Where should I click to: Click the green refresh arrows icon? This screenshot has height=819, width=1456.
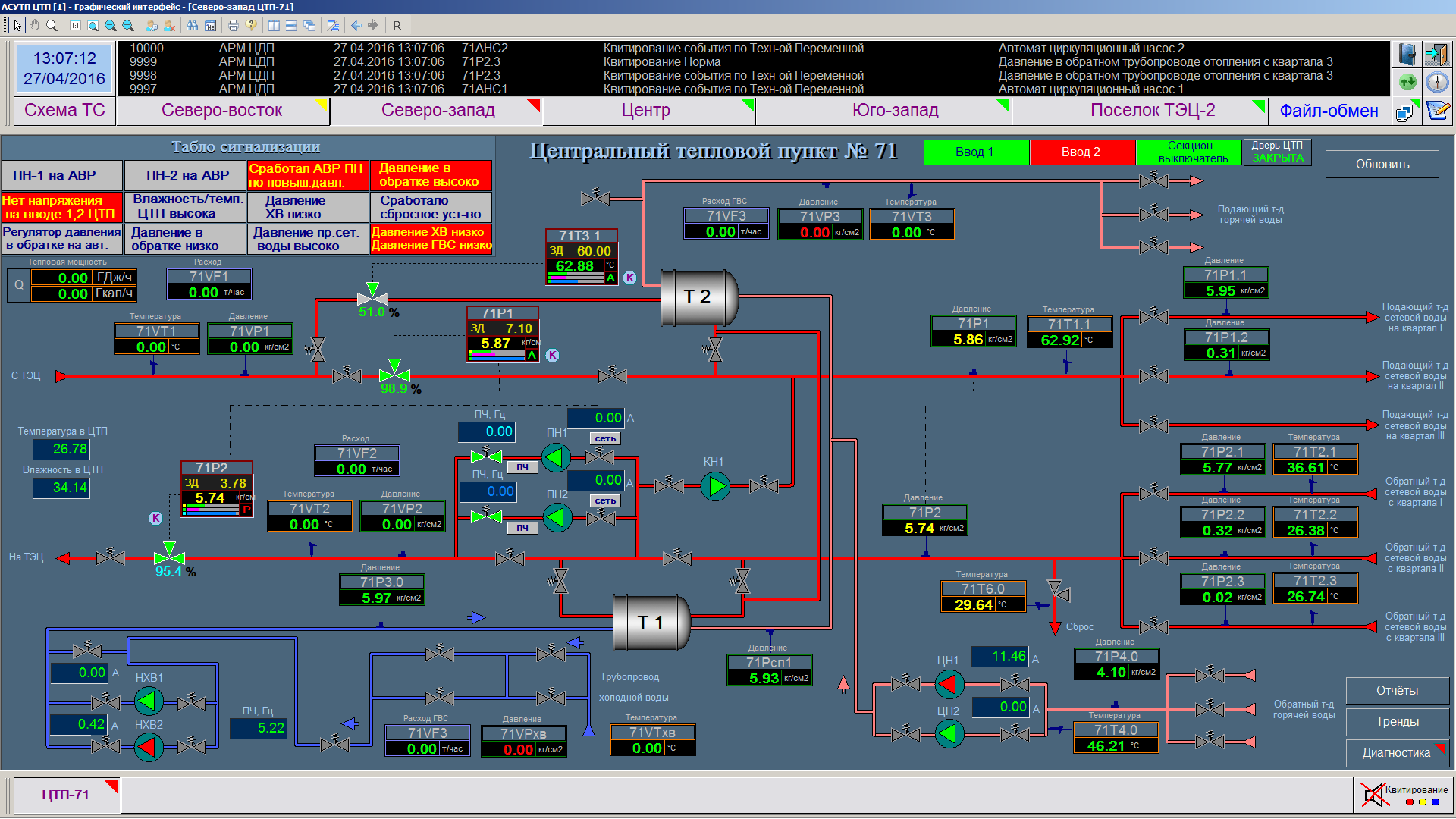(x=1407, y=82)
